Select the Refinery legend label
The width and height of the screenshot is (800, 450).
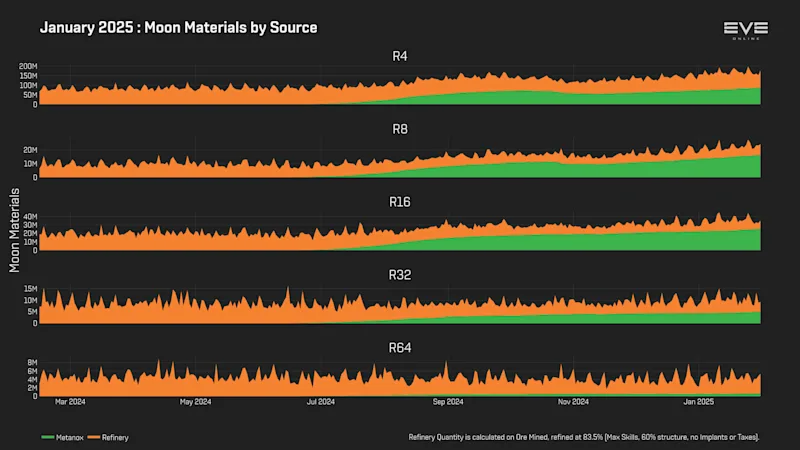point(115,438)
